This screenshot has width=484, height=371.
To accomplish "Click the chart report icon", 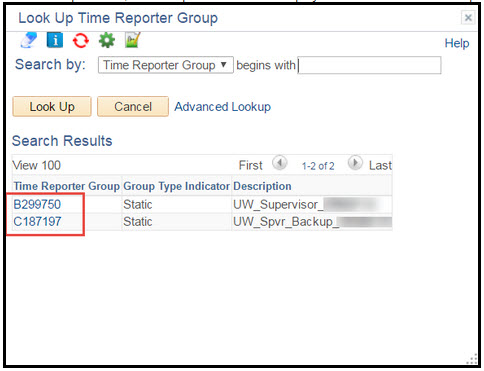I will pos(133,40).
